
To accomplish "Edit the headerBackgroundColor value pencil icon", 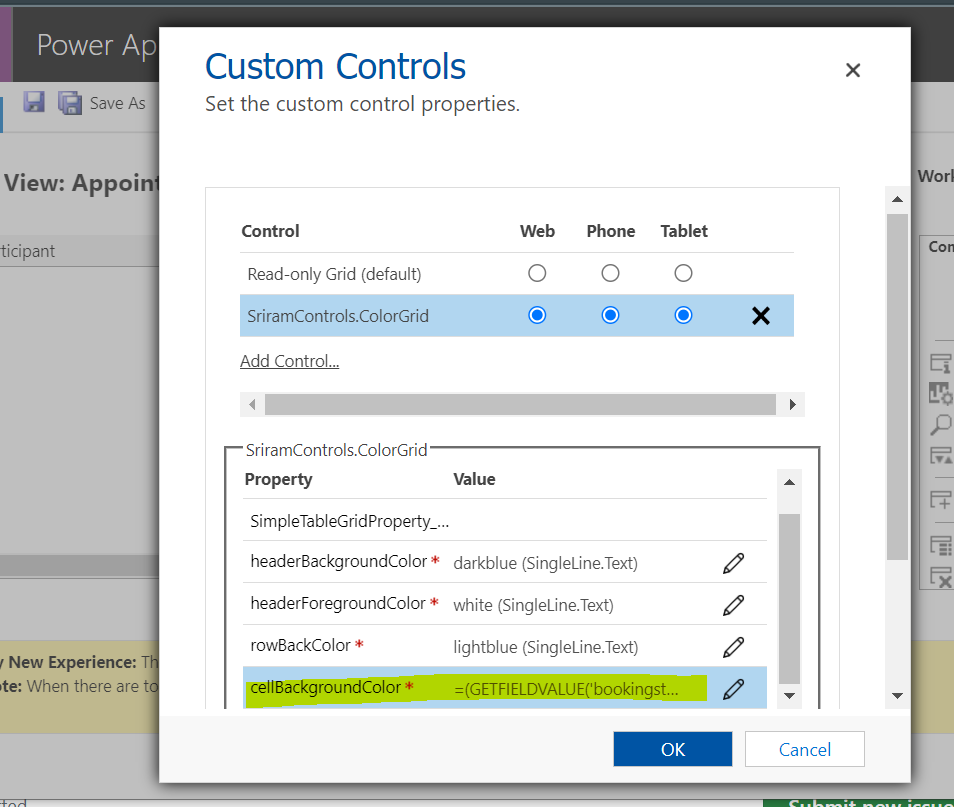I will point(733,563).
